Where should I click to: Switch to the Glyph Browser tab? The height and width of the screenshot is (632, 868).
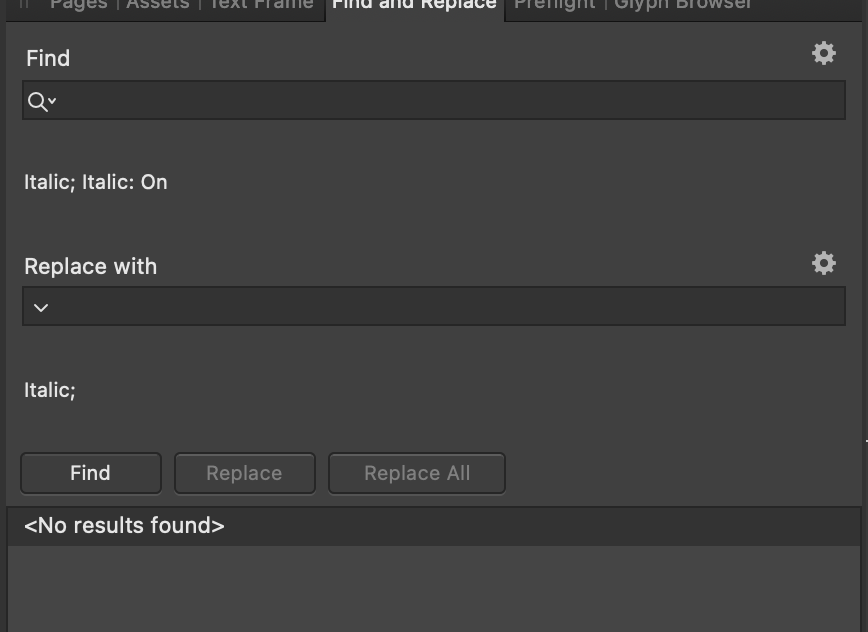coord(683,5)
